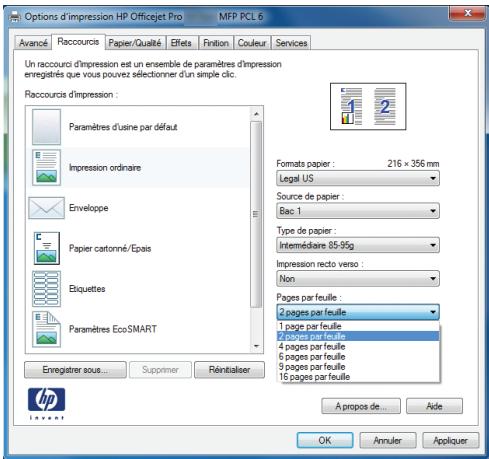Open the Services tab

[291, 43]
